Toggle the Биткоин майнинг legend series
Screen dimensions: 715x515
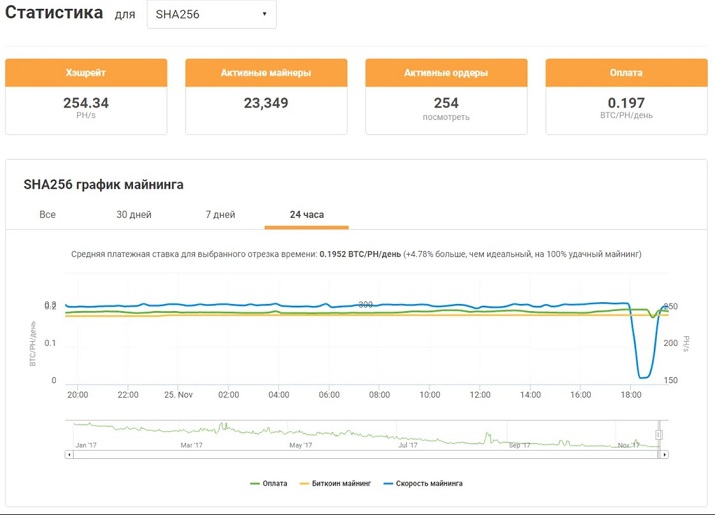pos(335,484)
